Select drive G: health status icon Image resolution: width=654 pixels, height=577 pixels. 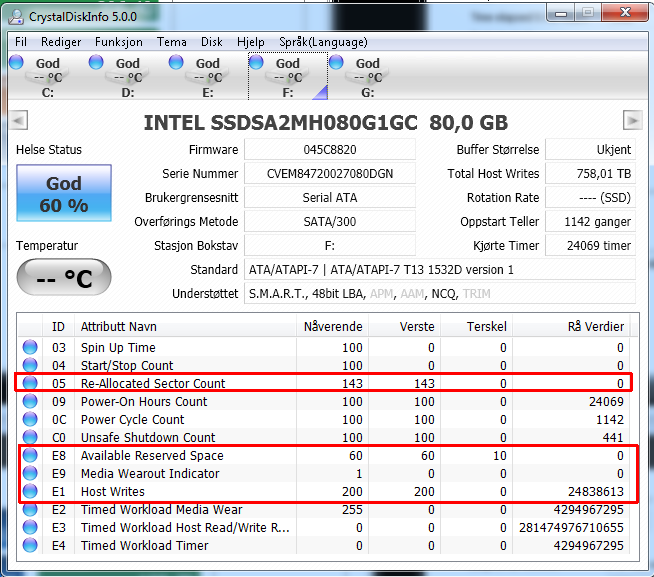point(336,62)
